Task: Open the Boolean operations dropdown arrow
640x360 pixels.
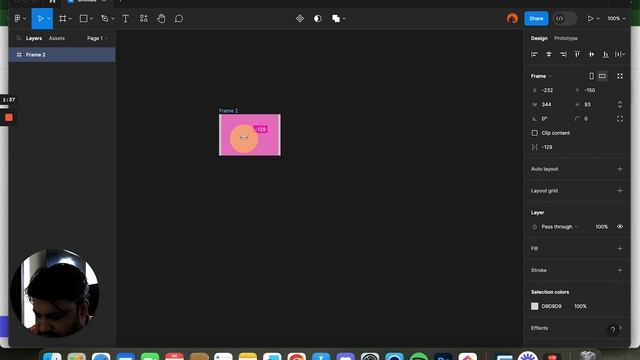Action: click(344, 19)
